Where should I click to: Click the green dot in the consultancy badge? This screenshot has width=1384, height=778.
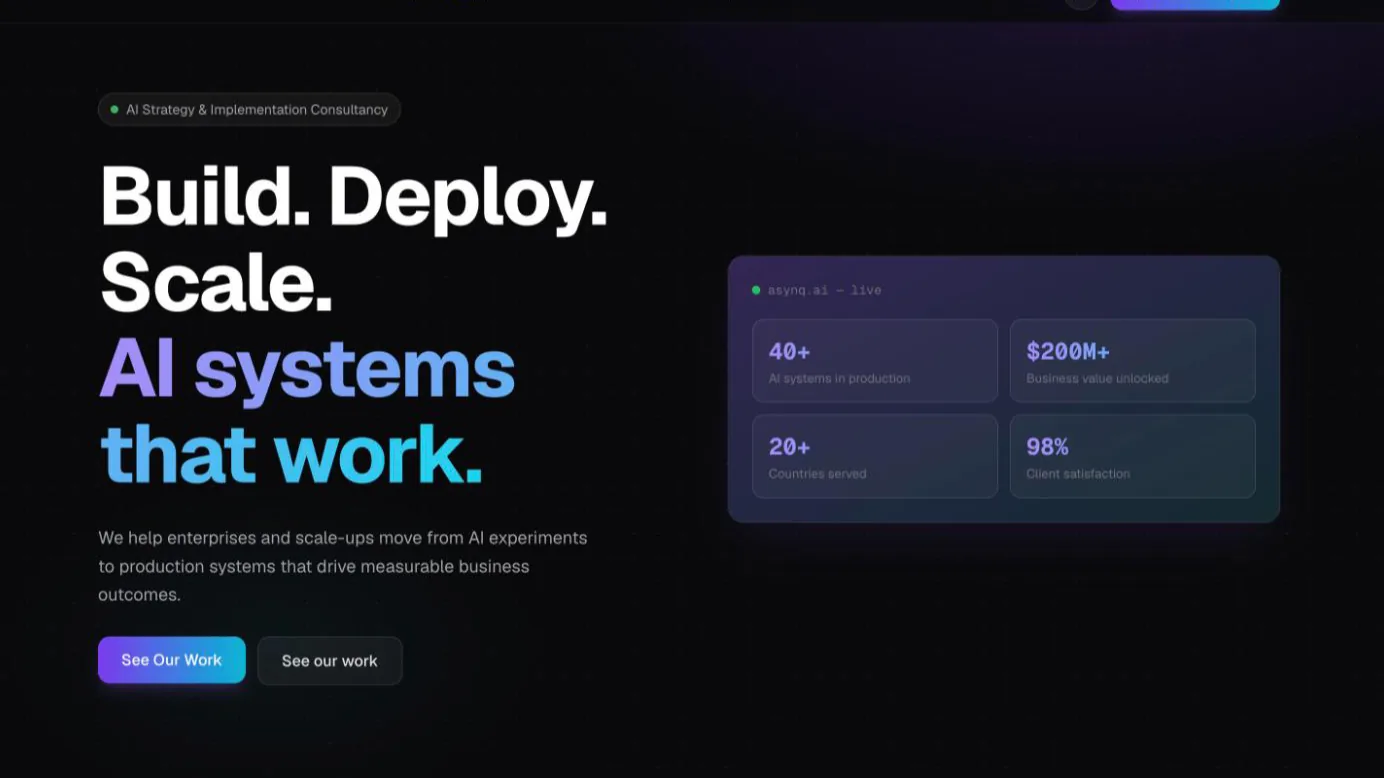click(114, 110)
